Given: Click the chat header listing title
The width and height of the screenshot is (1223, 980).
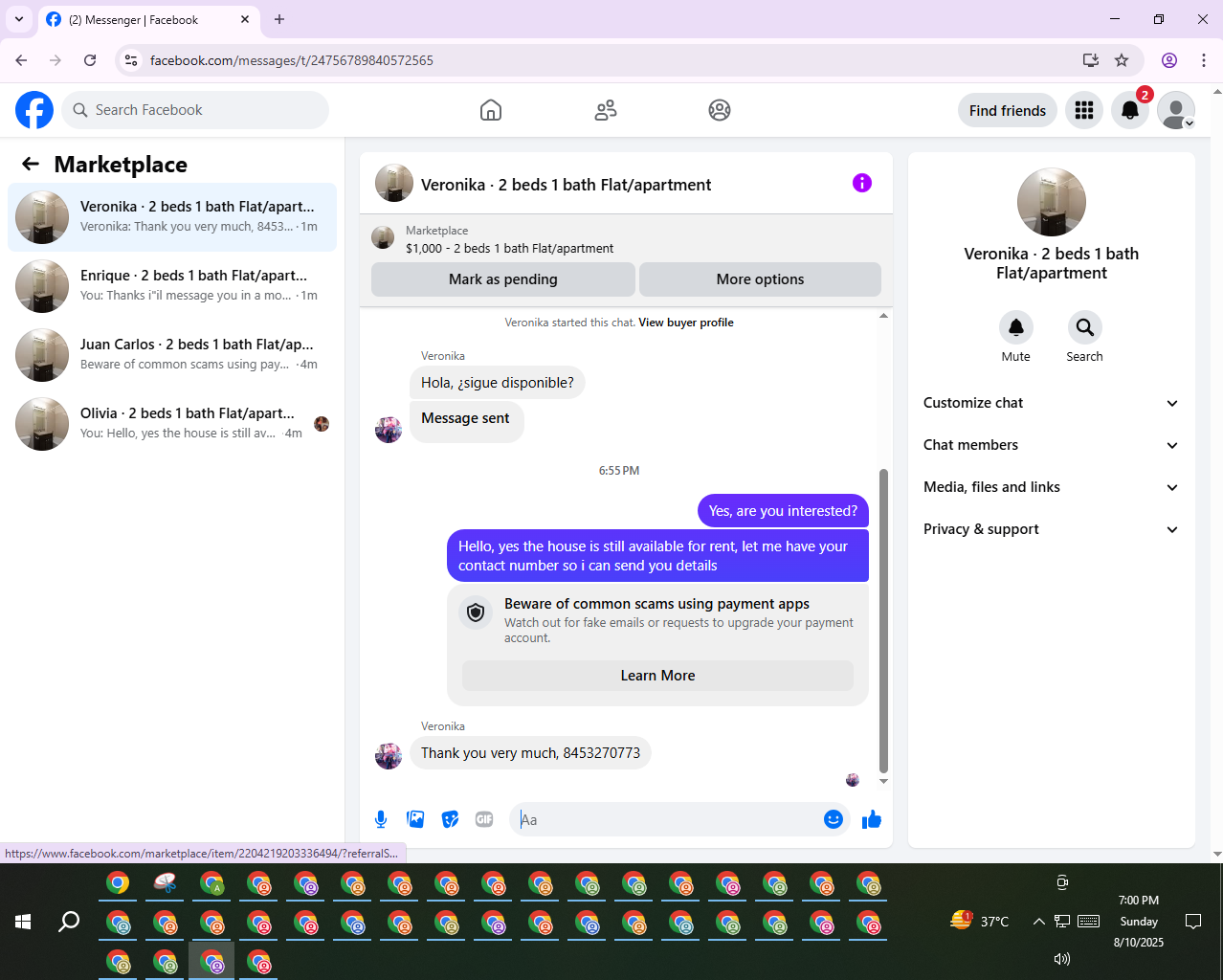Looking at the screenshot, I should coord(566,185).
